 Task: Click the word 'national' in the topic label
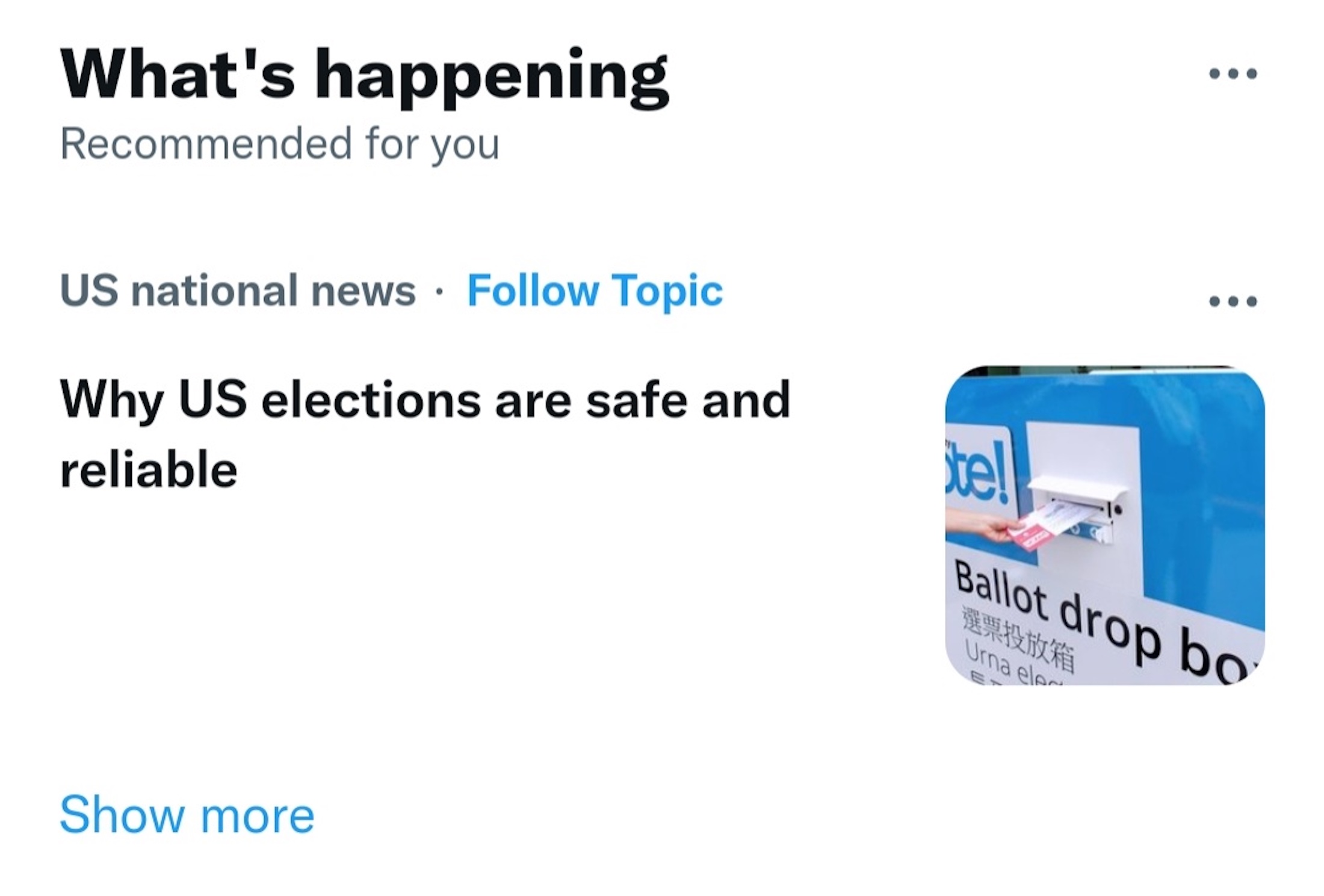tap(214, 291)
